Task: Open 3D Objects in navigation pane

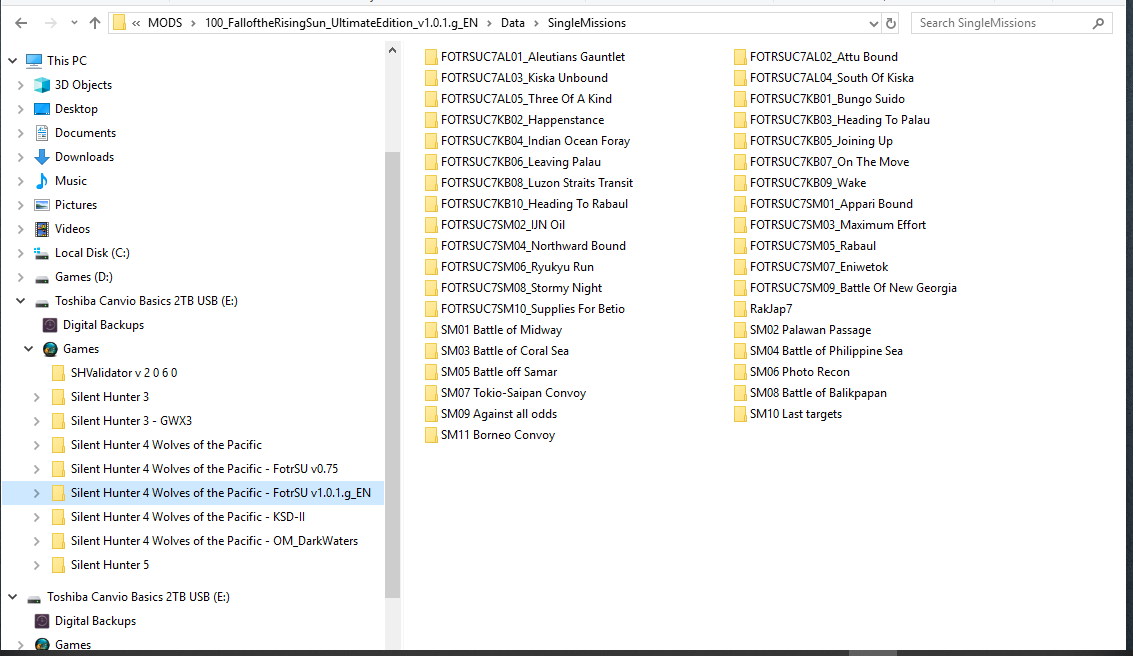Action: (x=83, y=85)
